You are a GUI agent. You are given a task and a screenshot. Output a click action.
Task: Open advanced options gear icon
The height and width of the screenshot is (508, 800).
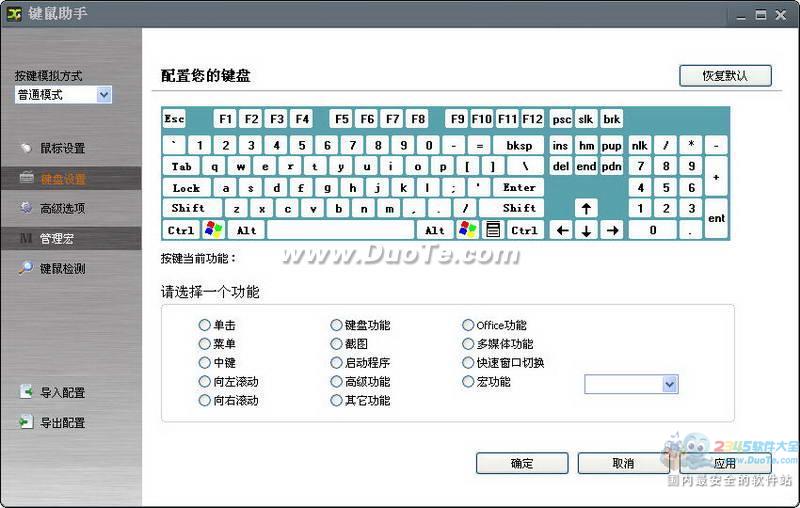(25, 208)
